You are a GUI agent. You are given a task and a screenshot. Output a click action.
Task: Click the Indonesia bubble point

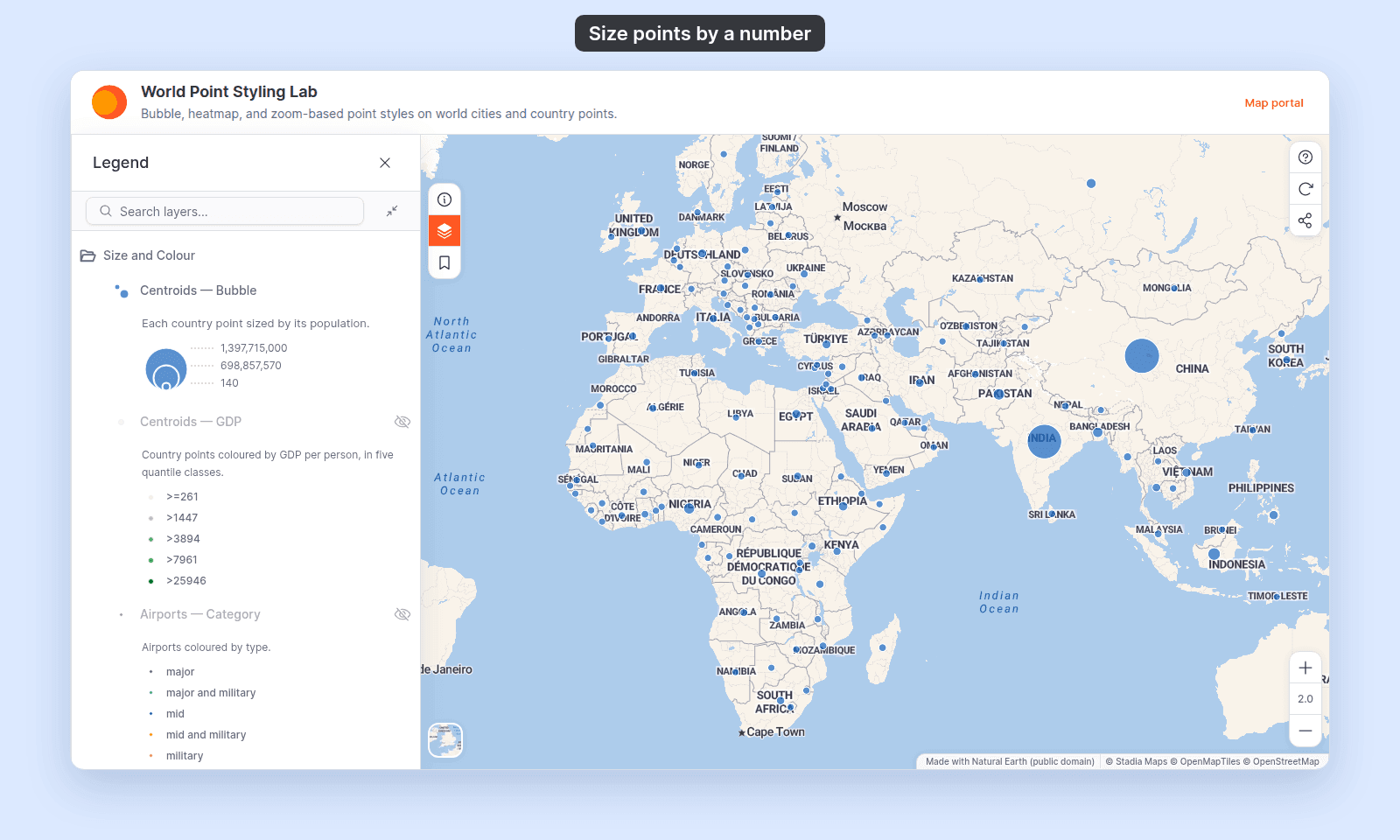pyautogui.click(x=1214, y=554)
